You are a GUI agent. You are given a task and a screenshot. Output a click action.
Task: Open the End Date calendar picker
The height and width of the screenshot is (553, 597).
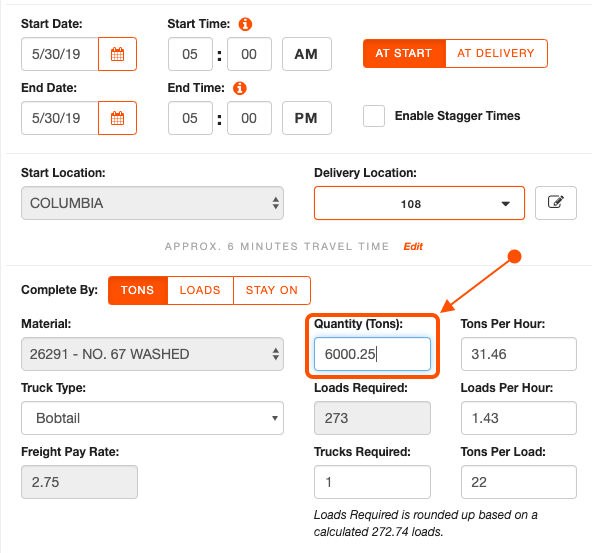pyautogui.click(x=117, y=118)
